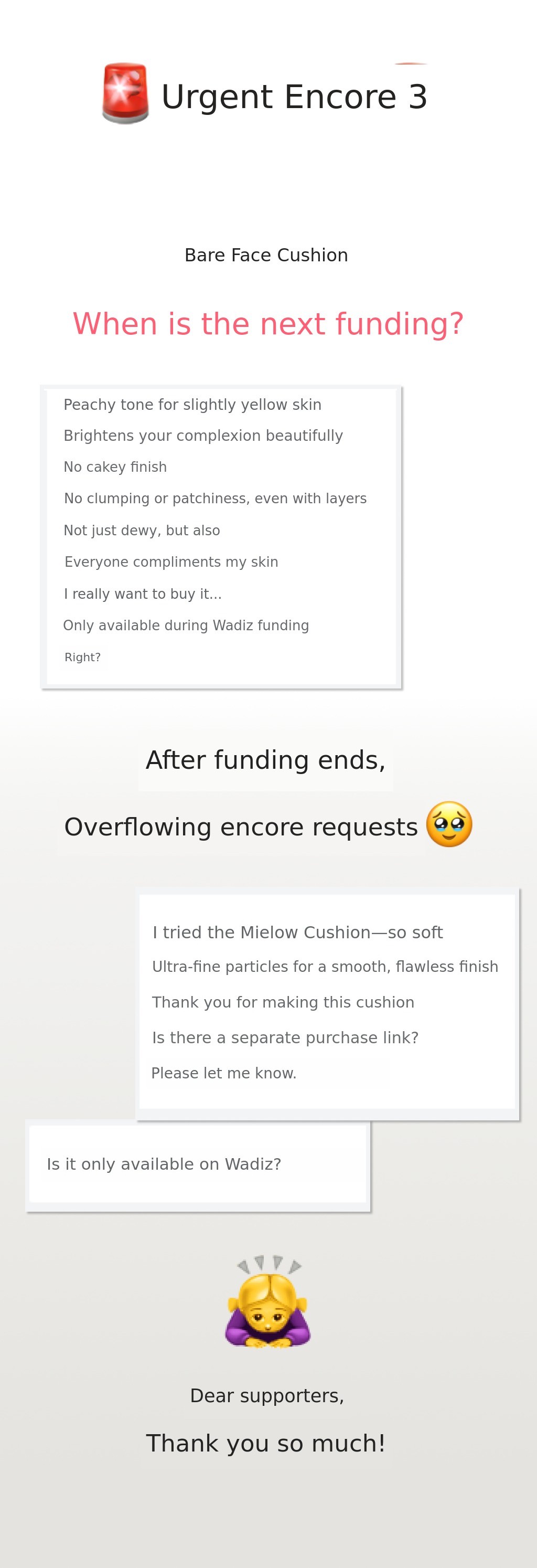
Task: Click "Is there a separate purchase link?" question
Action: (285, 1038)
